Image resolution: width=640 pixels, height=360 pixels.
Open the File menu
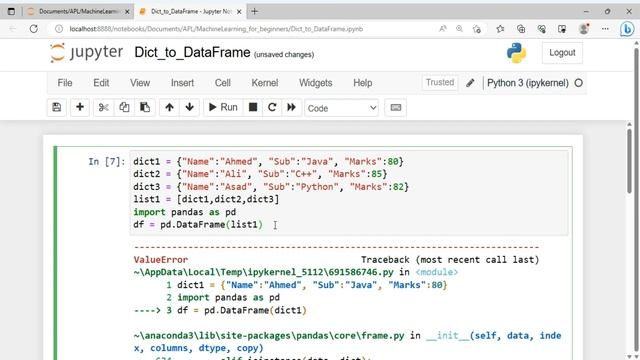(x=65, y=83)
